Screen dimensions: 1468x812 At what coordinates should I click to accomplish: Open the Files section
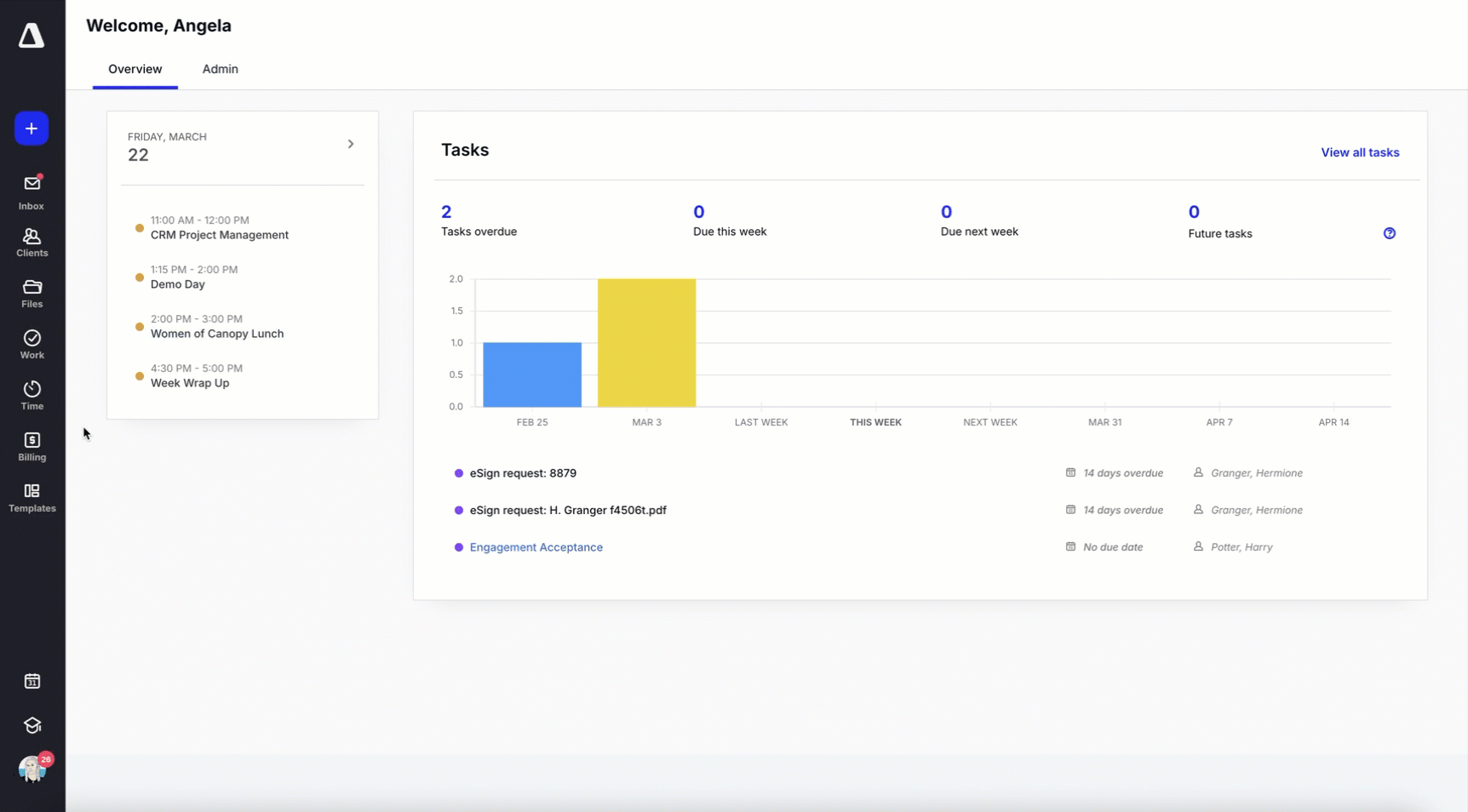(32, 294)
